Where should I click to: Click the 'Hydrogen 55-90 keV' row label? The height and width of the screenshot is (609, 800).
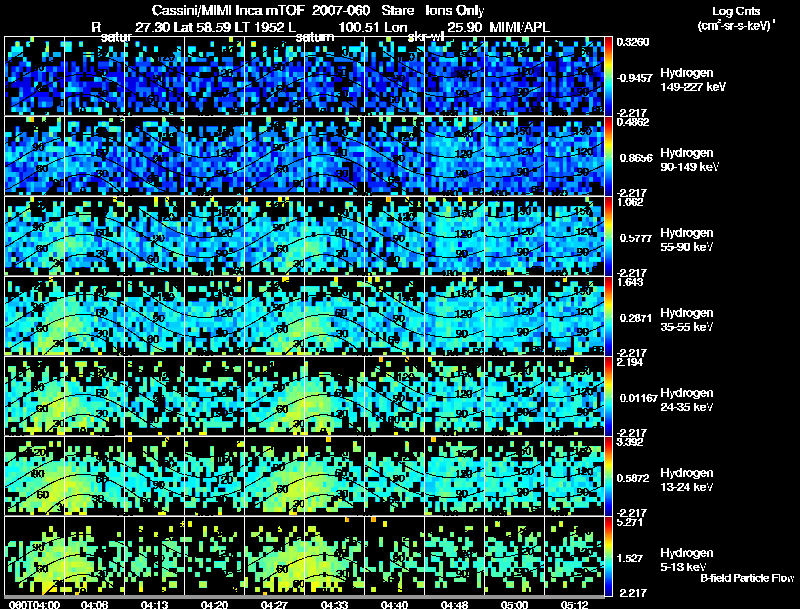(x=687, y=240)
